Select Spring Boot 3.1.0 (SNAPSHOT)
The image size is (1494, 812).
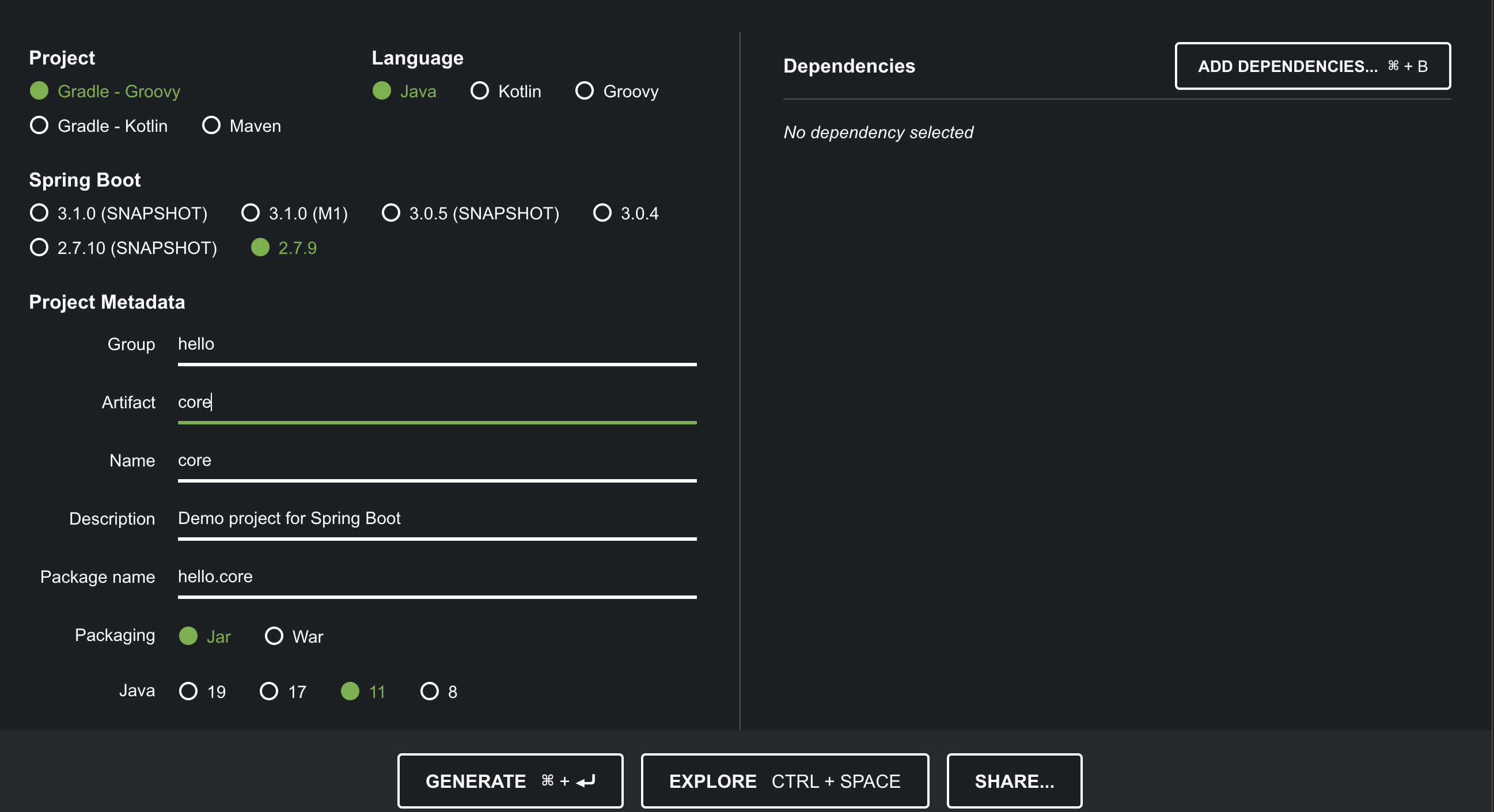click(x=39, y=213)
